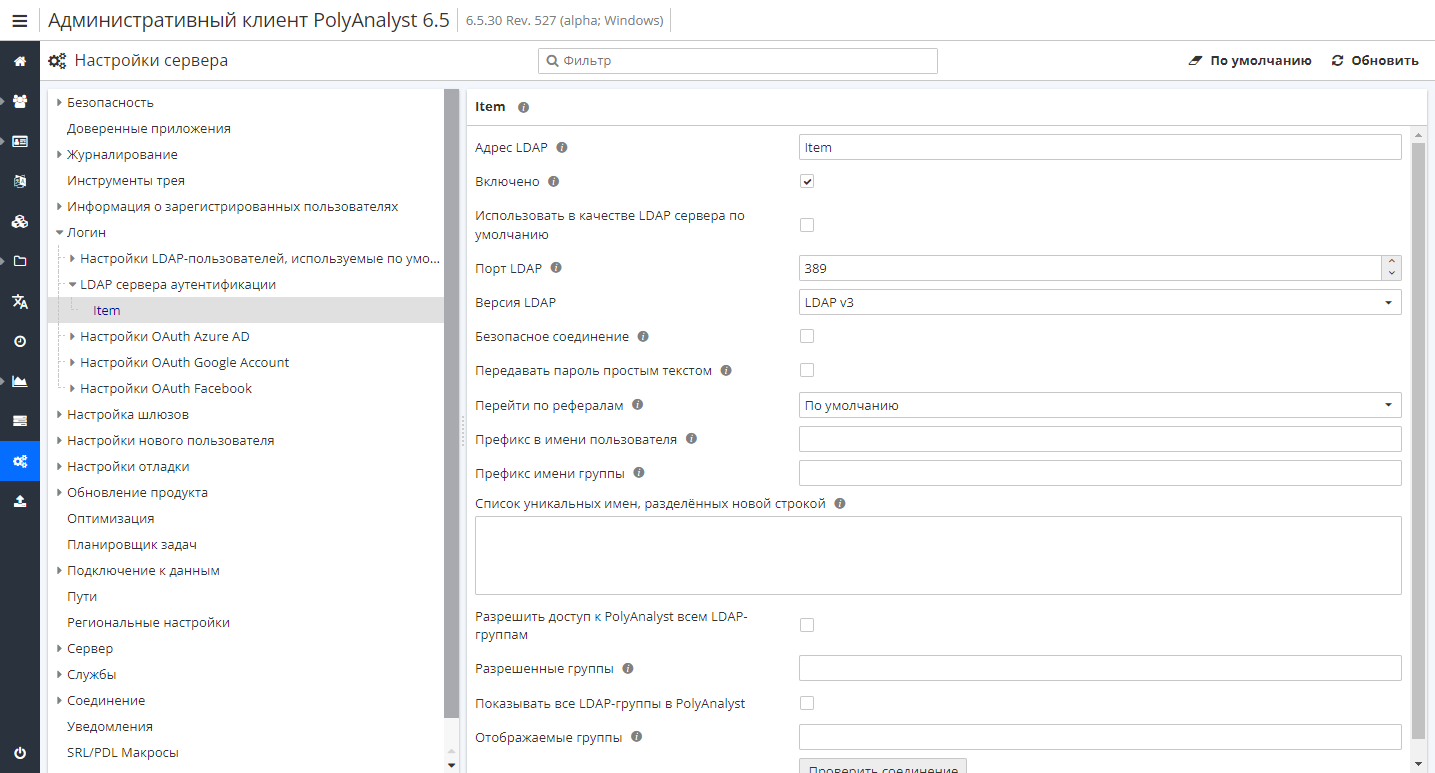Collapse the Логин tree node

click(60, 233)
